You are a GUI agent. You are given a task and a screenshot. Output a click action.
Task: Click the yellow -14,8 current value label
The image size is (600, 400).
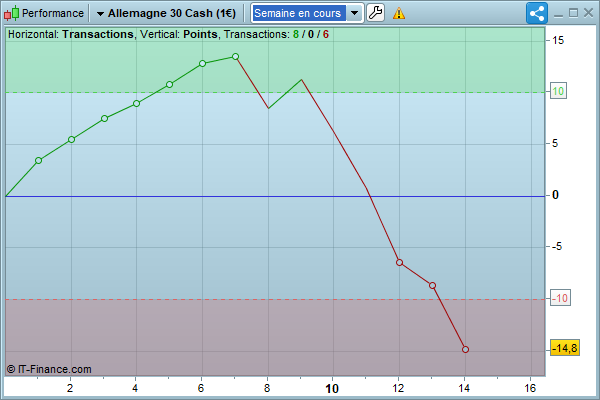pos(565,348)
